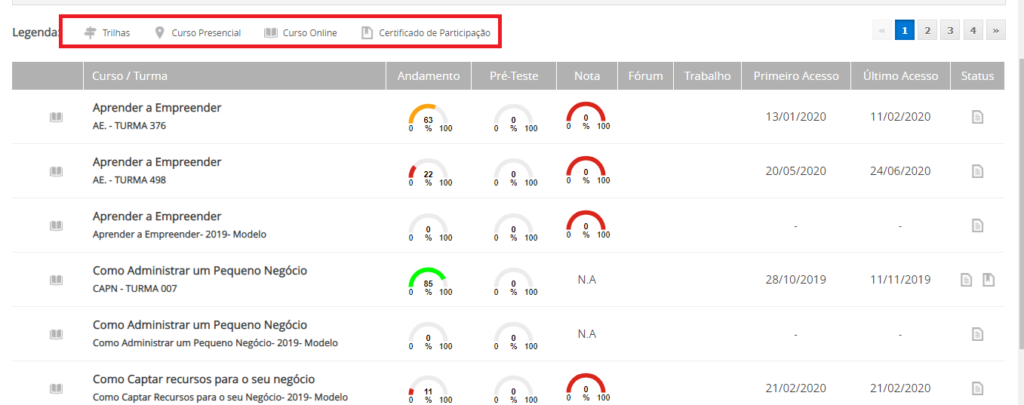1024x405 pixels.
Task: Click book icon beside AE. - TURMA 376
Action: tap(57, 117)
